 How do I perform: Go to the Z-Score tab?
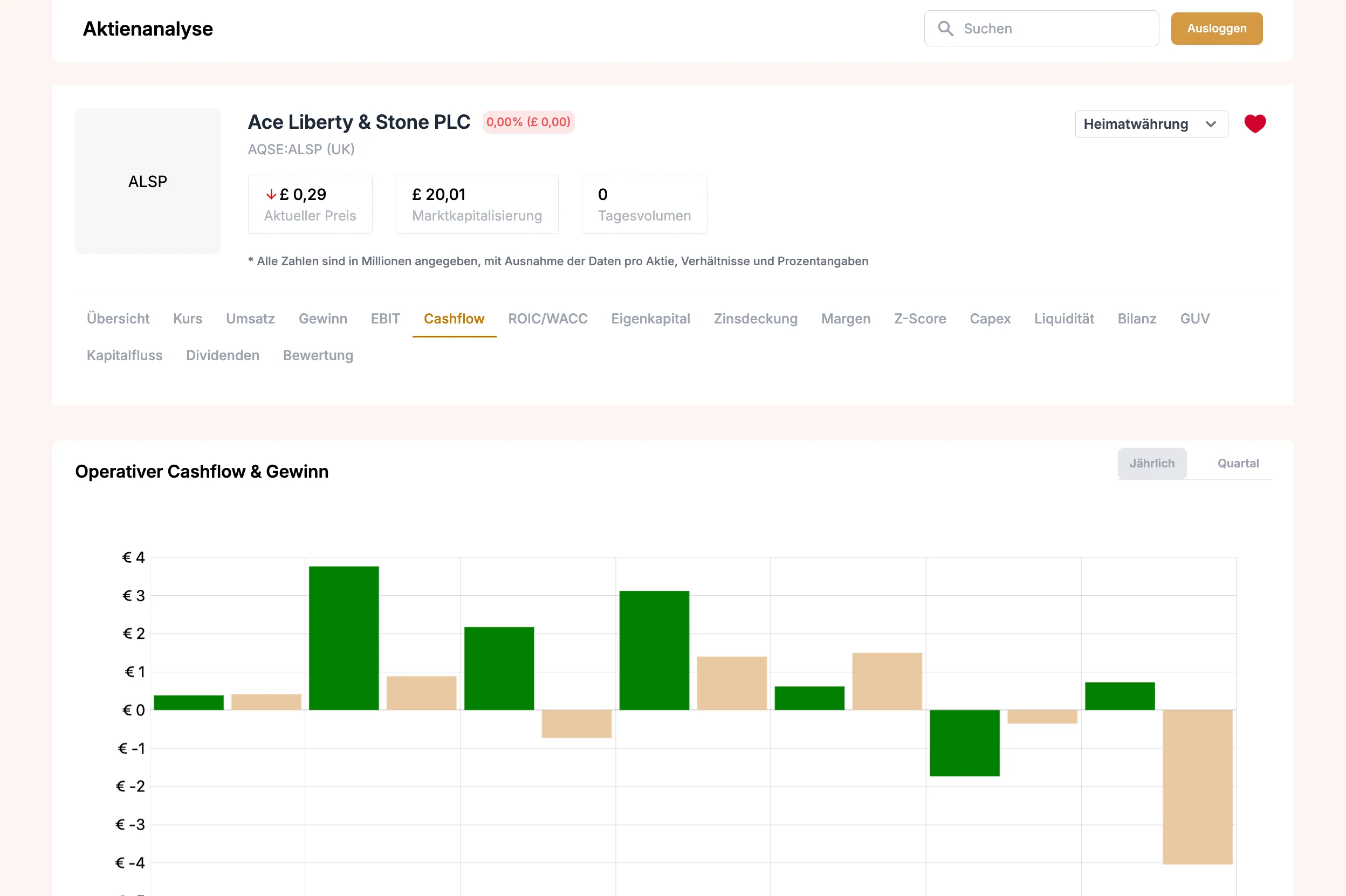point(919,318)
